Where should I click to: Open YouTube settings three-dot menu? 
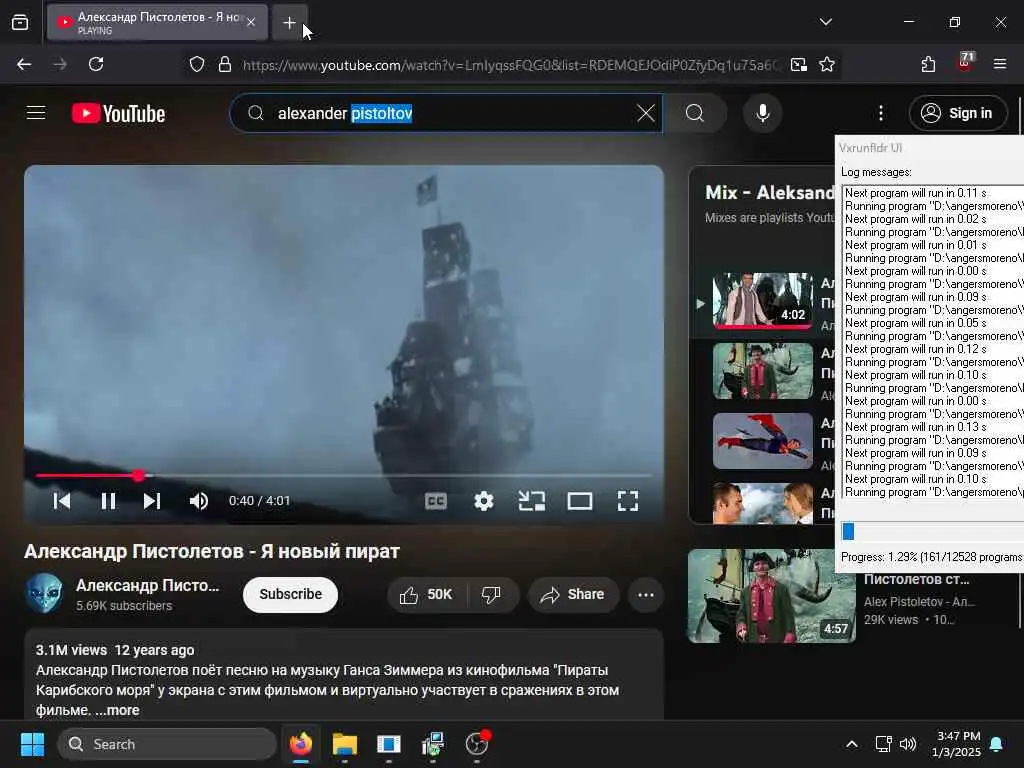click(880, 114)
